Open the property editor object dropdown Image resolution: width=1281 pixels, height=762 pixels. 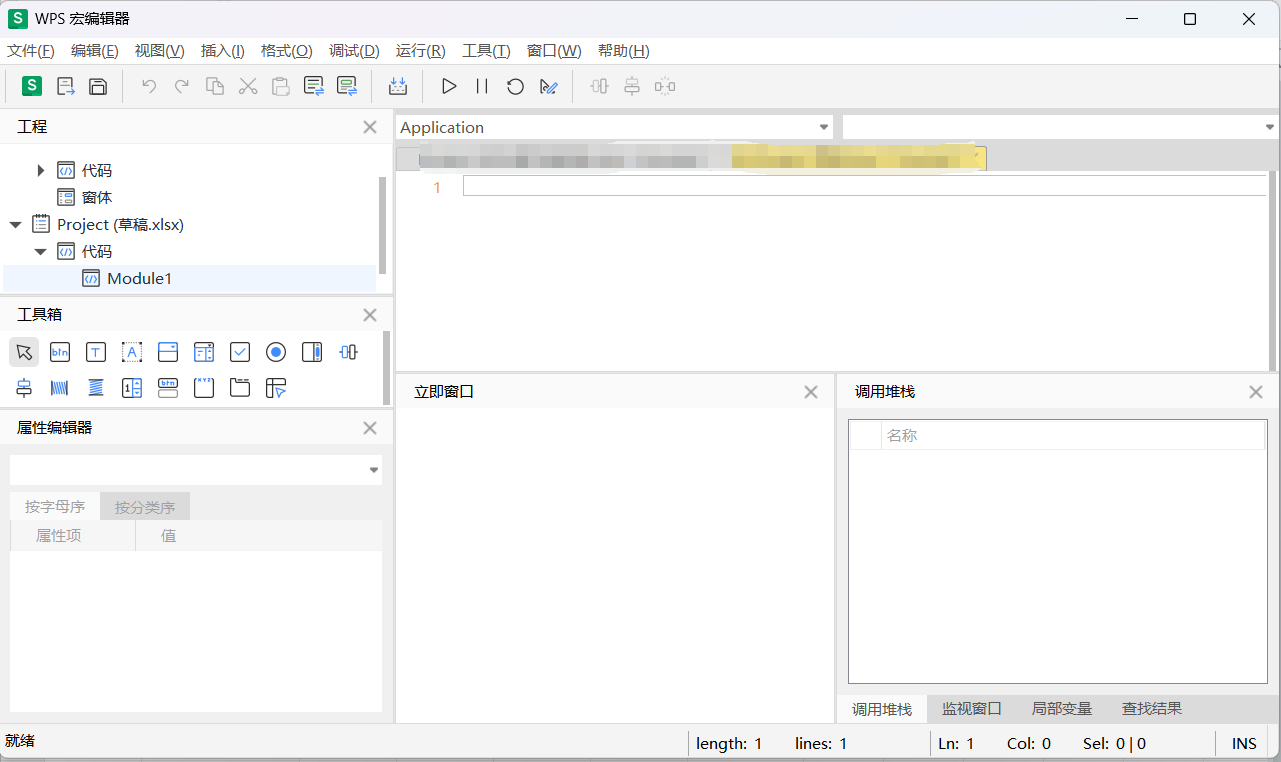374,469
